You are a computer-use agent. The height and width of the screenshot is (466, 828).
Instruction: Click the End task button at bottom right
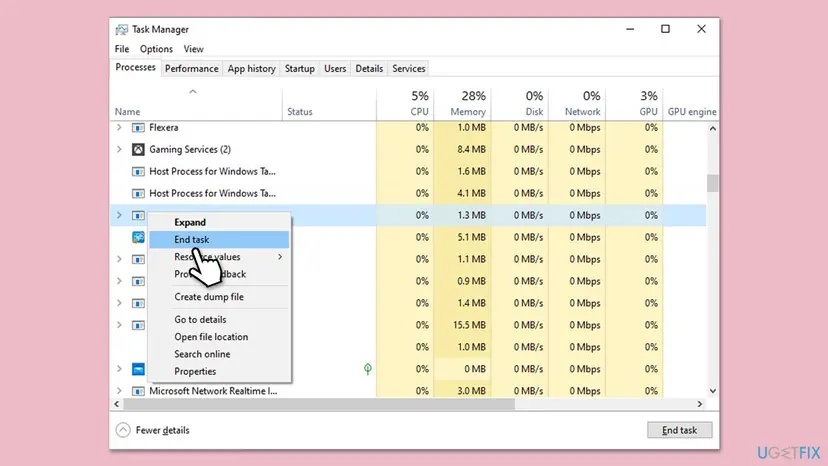(x=680, y=430)
